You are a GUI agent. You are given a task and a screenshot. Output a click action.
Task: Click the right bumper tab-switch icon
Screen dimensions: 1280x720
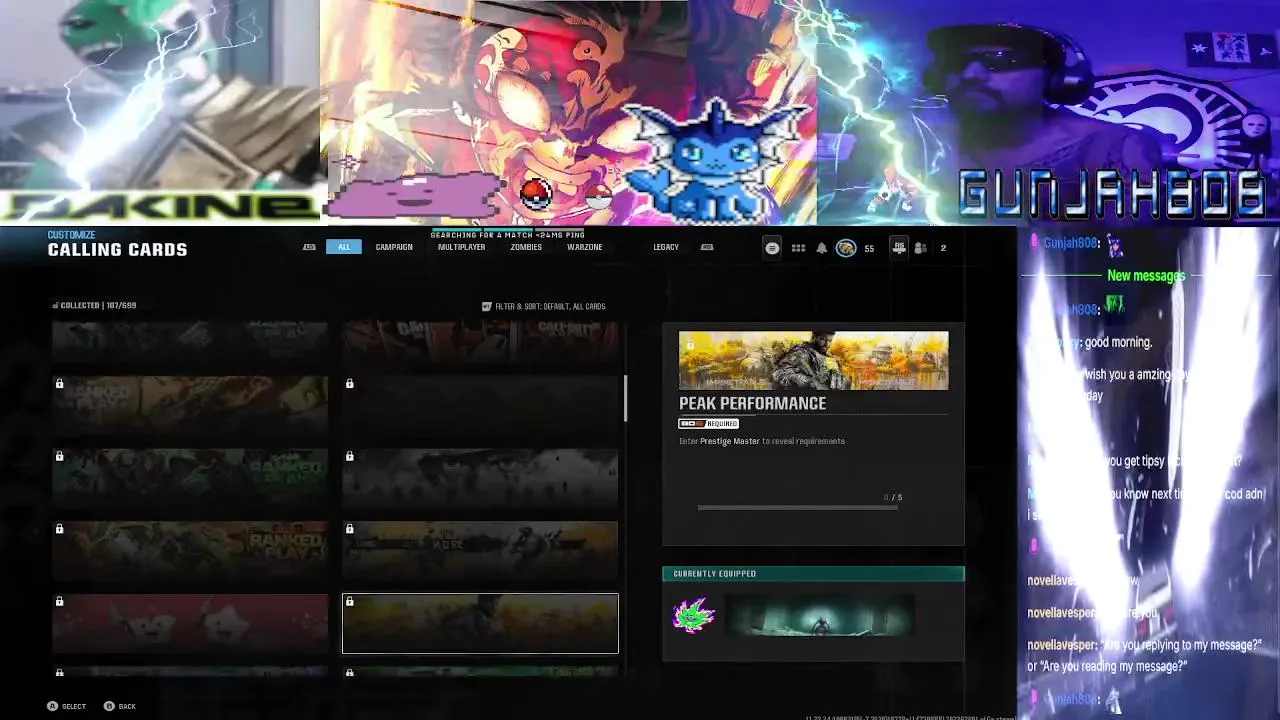(707, 247)
